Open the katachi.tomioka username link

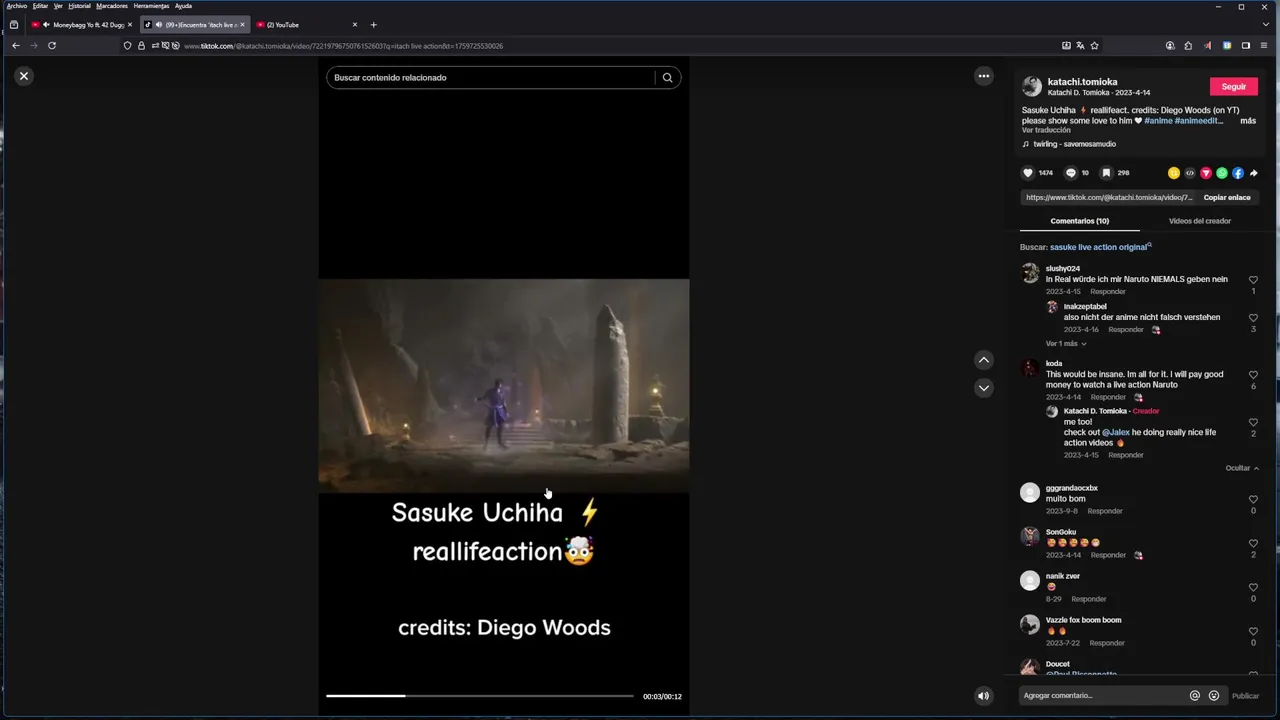click(x=1083, y=82)
